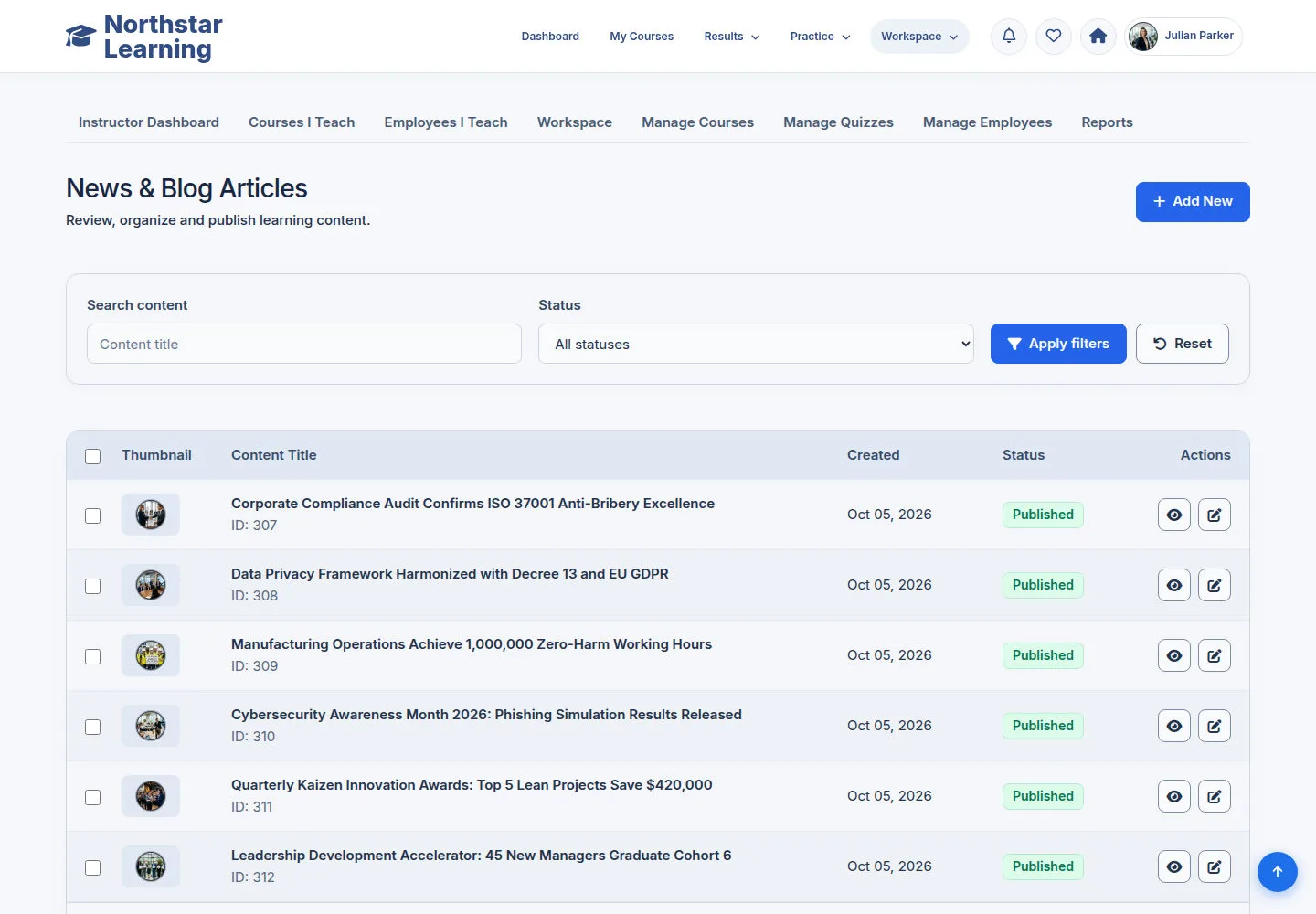The image size is (1316, 914).
Task: Toggle the select-all checkbox in table header
Action: pyautogui.click(x=92, y=456)
